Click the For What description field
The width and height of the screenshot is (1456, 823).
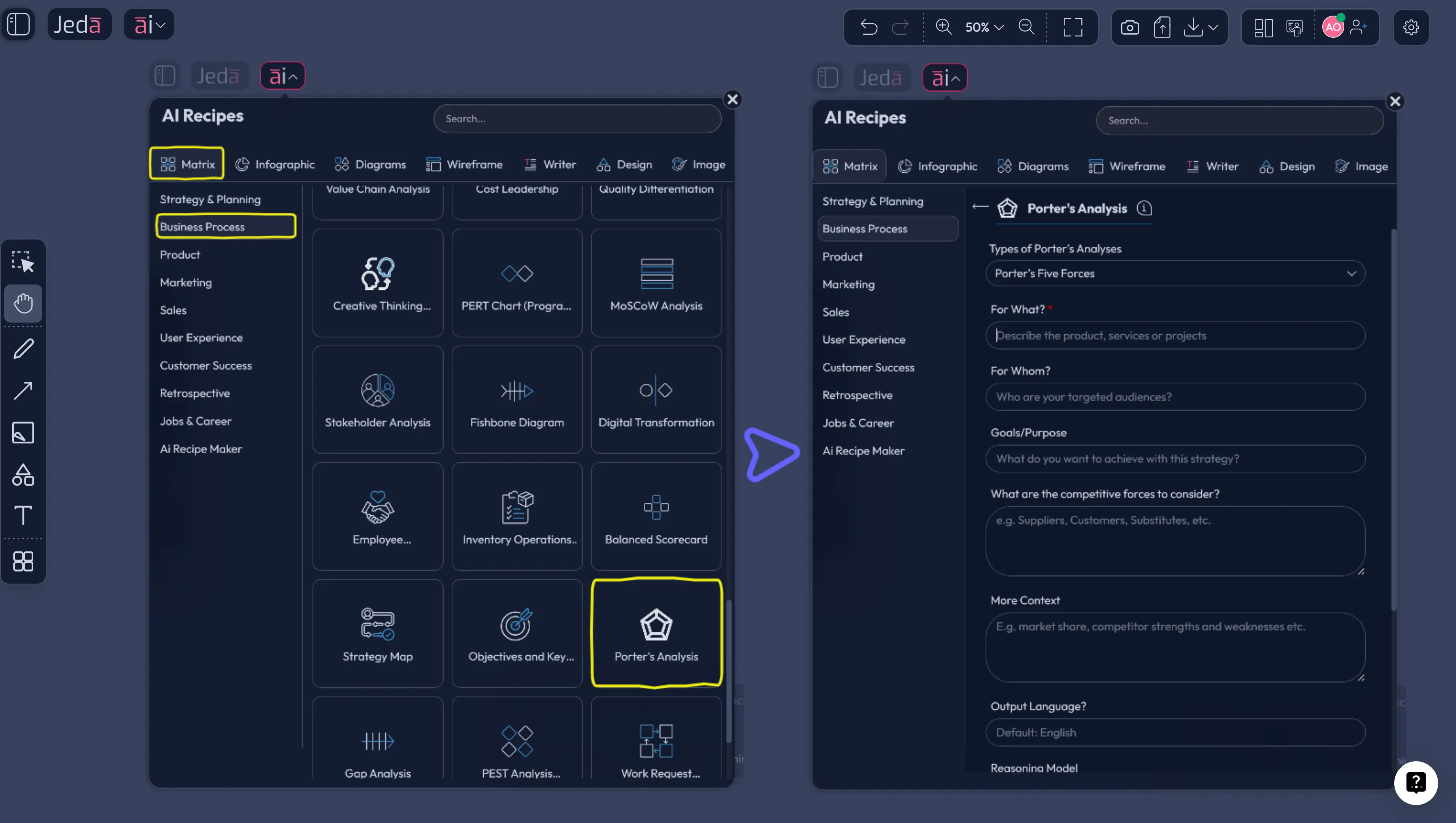(1175, 336)
